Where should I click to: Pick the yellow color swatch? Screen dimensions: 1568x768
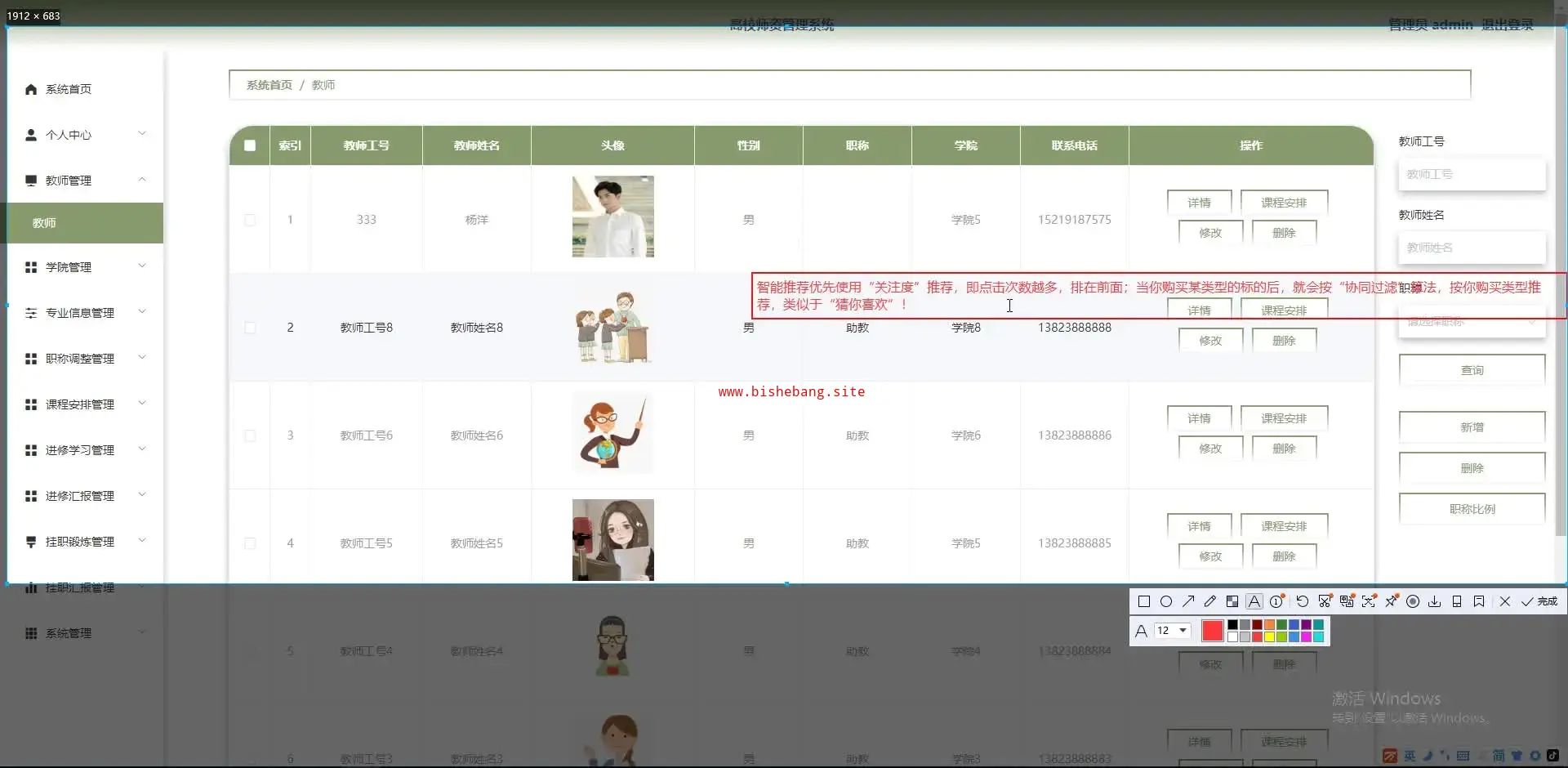(1269, 636)
